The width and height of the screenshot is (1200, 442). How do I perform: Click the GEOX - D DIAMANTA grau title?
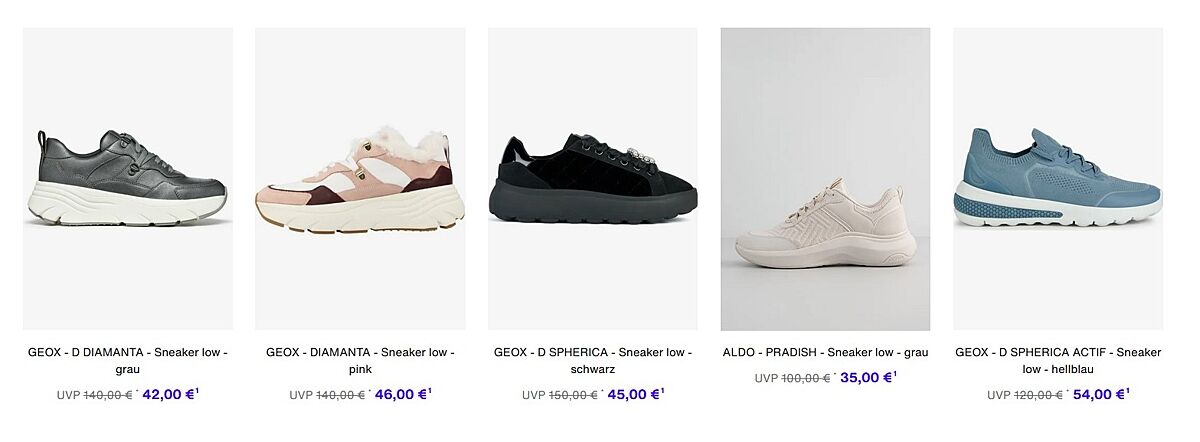point(128,361)
